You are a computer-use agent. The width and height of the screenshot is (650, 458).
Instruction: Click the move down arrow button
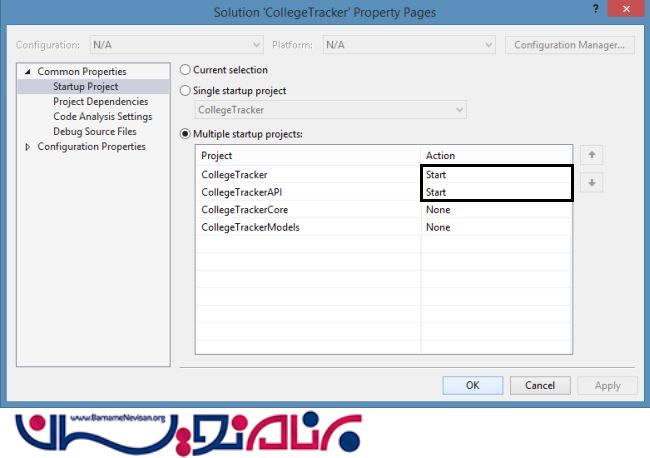(592, 182)
